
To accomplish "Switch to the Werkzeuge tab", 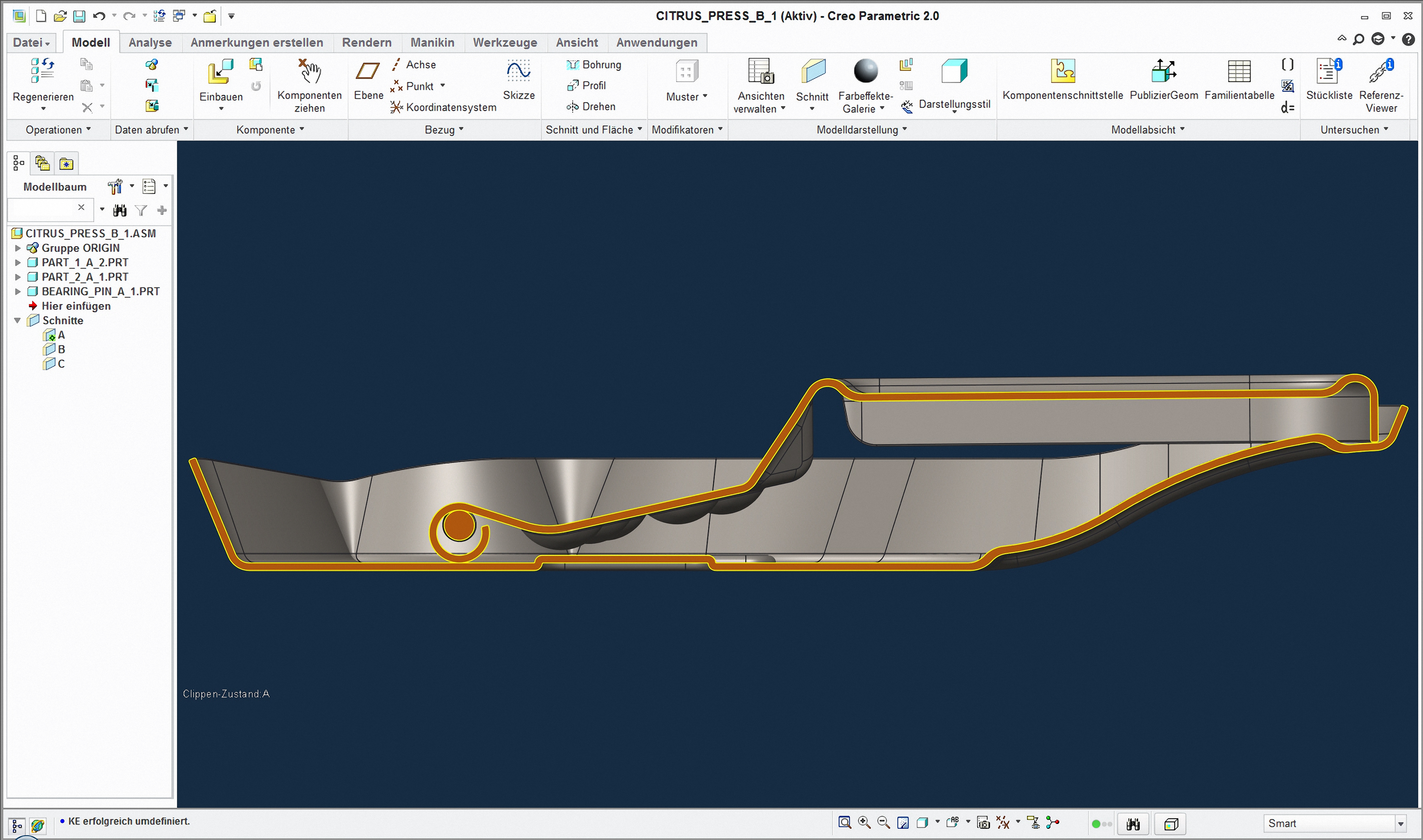I will tap(504, 42).
